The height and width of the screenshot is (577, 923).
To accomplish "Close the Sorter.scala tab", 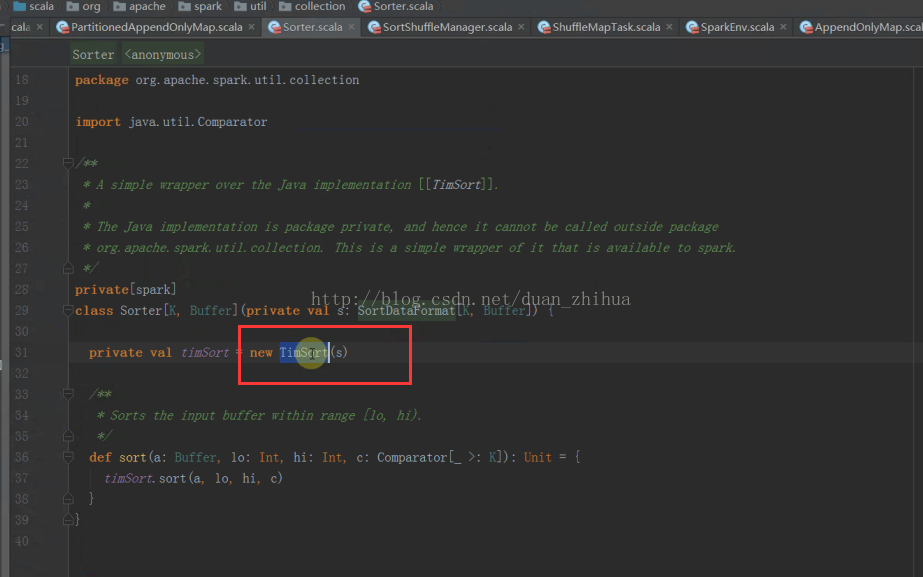I will click(351, 27).
